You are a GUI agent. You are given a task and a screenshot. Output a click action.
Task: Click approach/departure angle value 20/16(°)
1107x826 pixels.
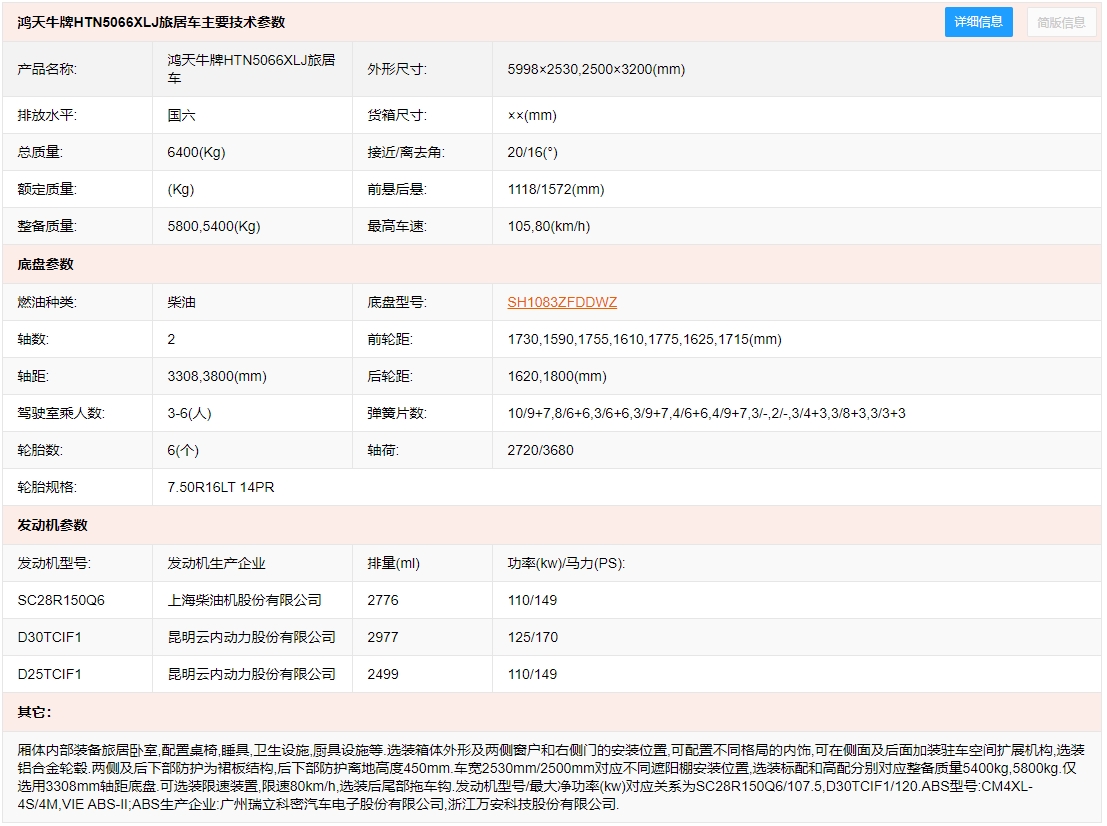532,152
